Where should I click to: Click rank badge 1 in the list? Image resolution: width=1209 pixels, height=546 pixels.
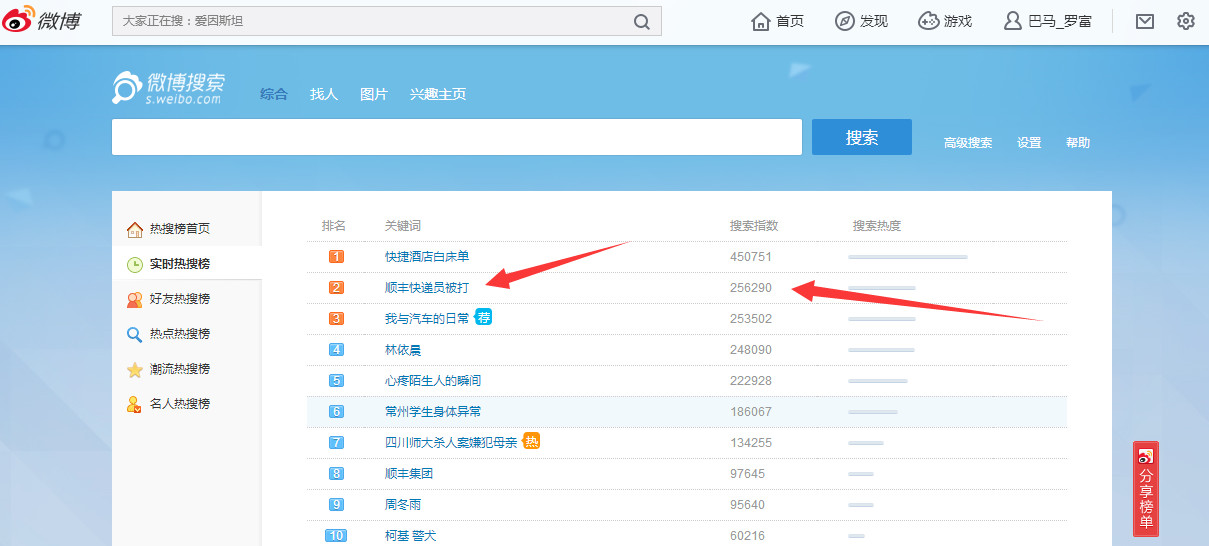[x=337, y=256]
